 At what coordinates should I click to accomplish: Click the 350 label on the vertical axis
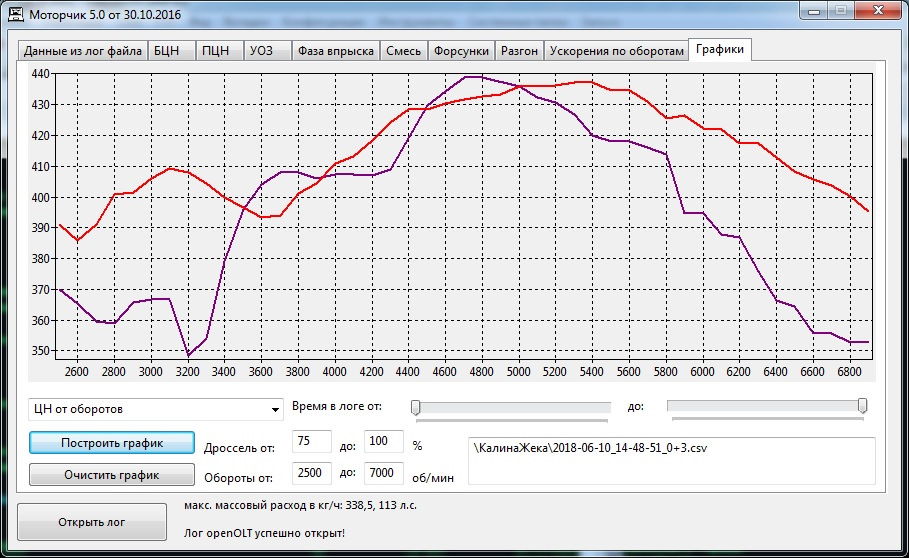(41, 351)
